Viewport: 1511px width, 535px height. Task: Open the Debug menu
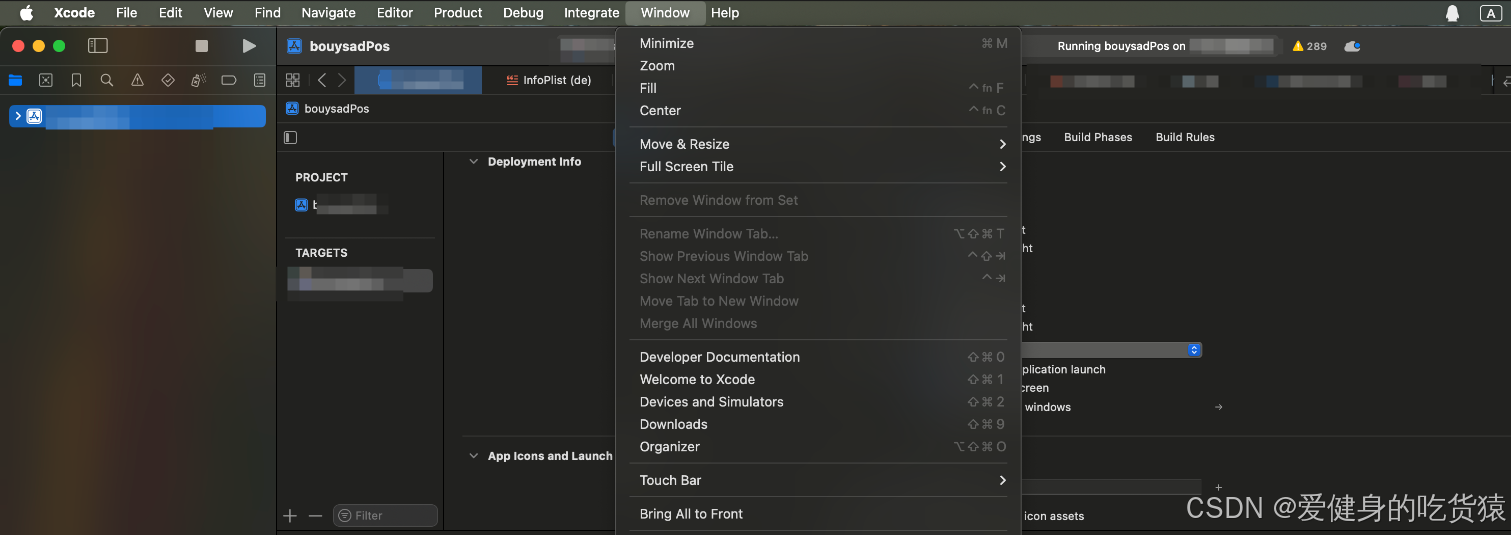click(523, 13)
